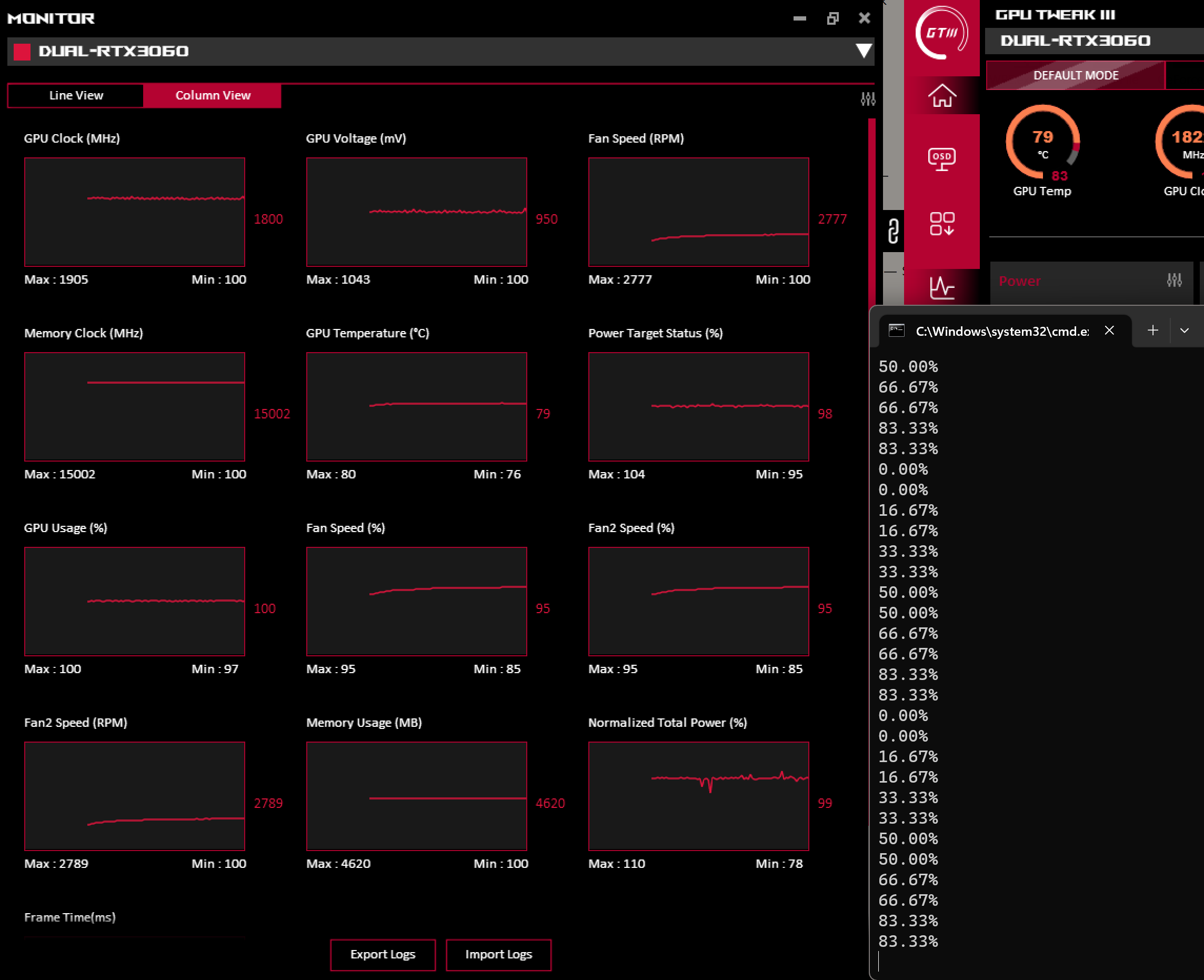Open the terminal tab dropdown chevron
Image resolution: width=1204 pixels, height=980 pixels.
pos(1184,331)
